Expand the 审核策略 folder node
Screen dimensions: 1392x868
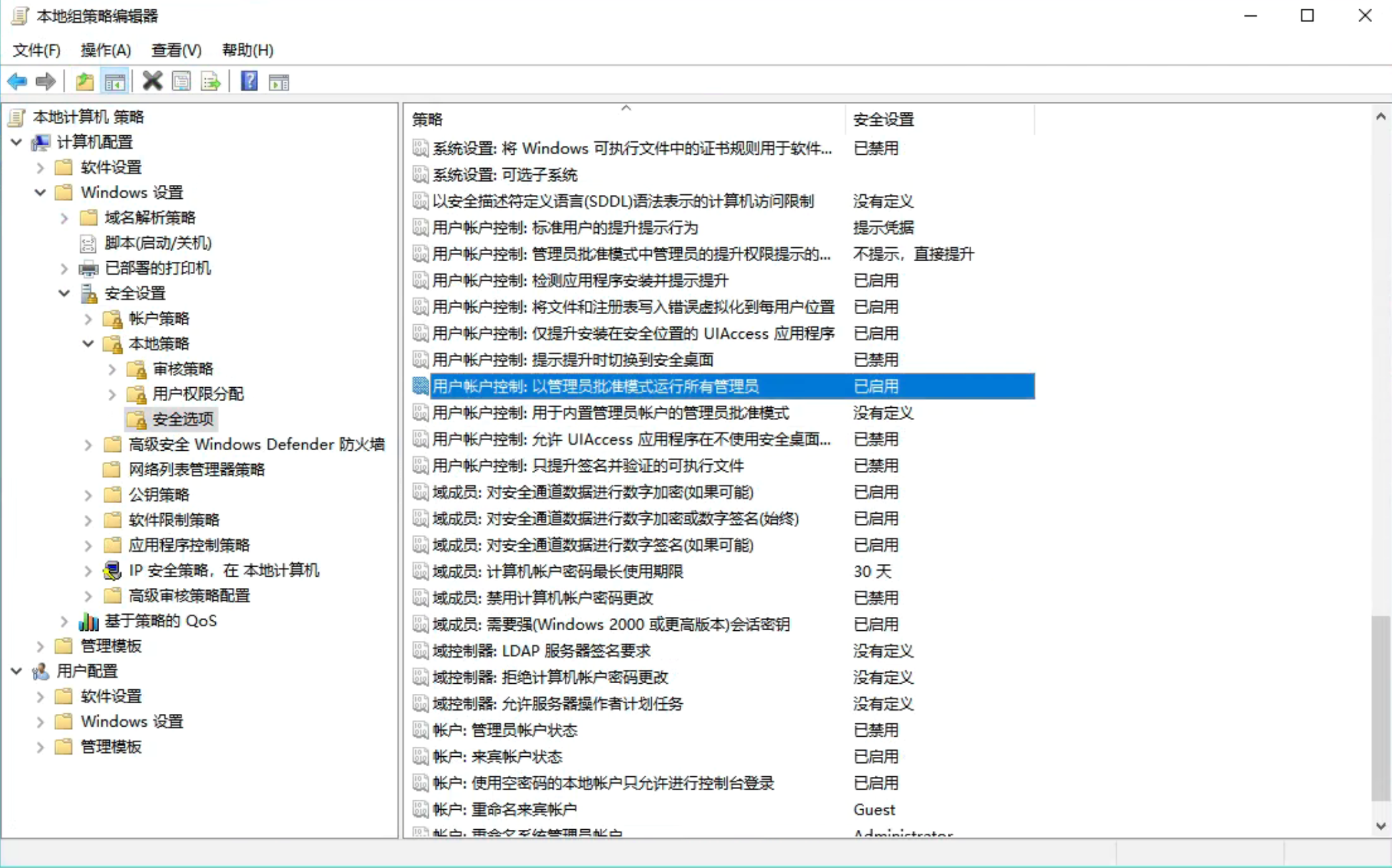112,369
